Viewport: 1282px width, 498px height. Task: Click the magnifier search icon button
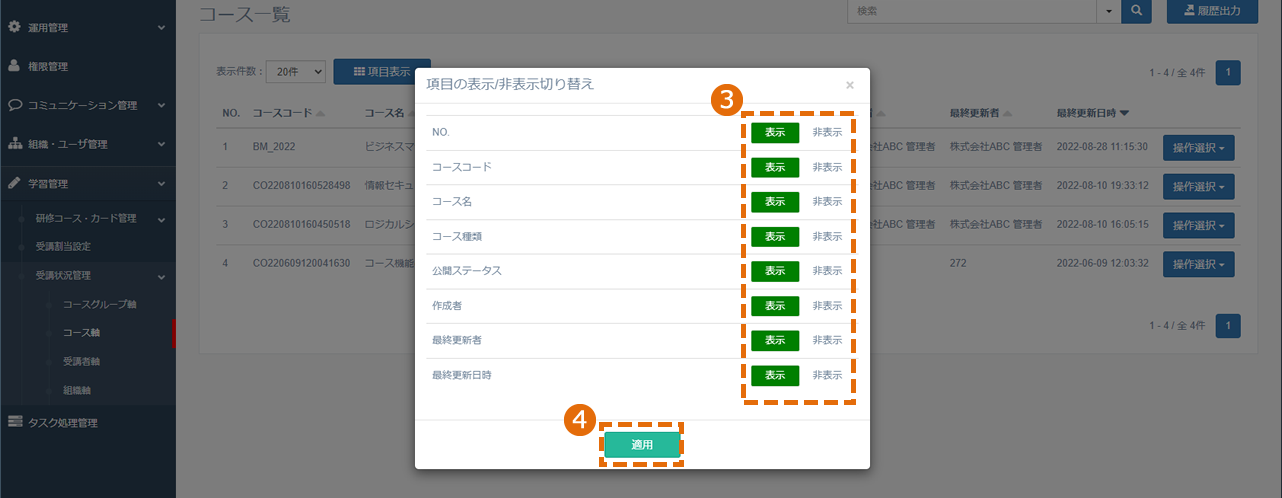point(1137,11)
